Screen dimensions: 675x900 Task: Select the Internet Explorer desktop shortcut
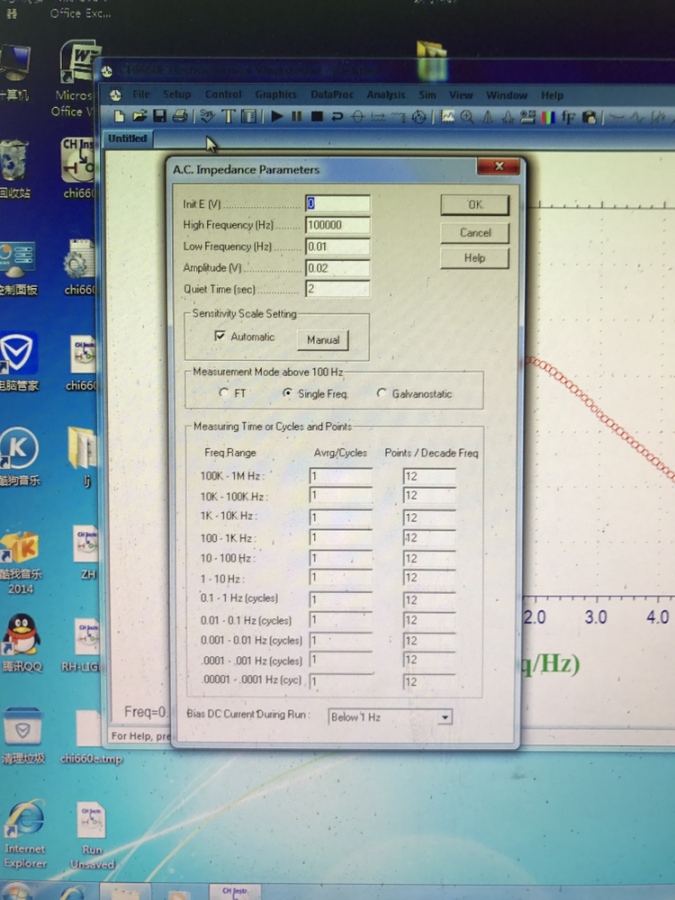(x=24, y=833)
